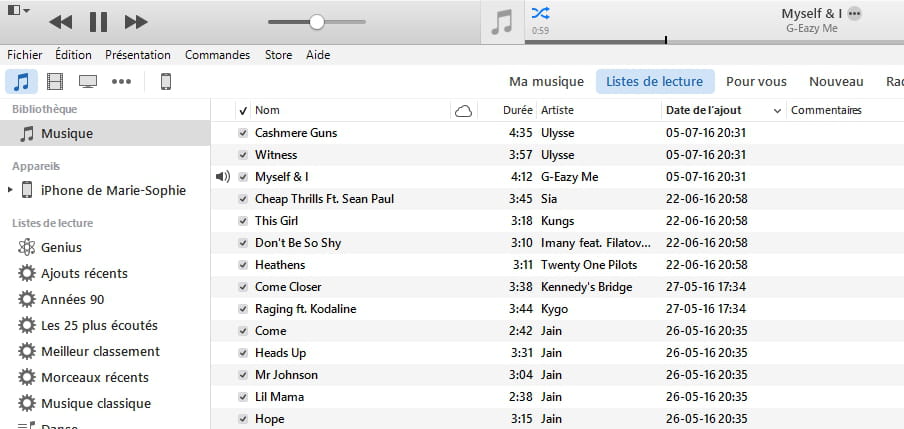Viewport: 904px width, 429px height.
Task: Adjust the volume slider knob
Action: click(x=317, y=22)
